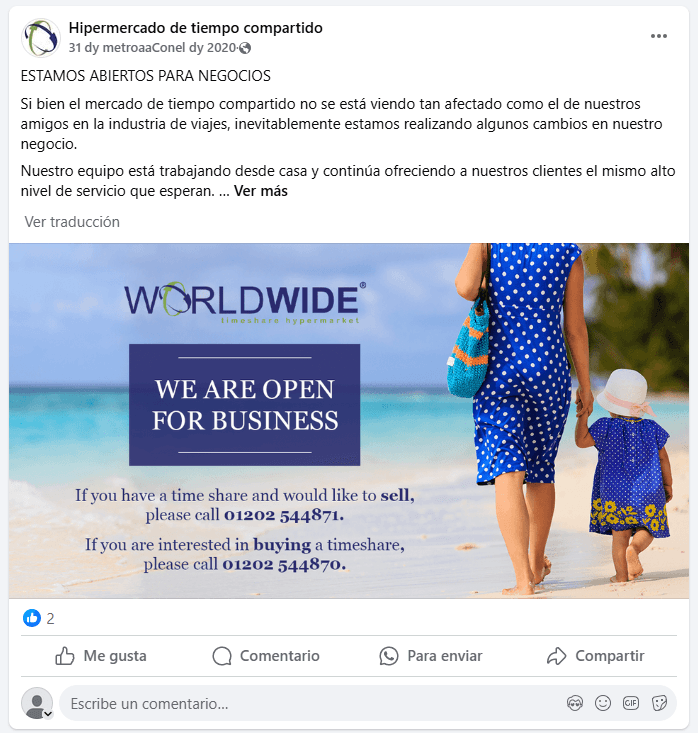
Task: Open the emoji picker in comment box
Action: 603,703
